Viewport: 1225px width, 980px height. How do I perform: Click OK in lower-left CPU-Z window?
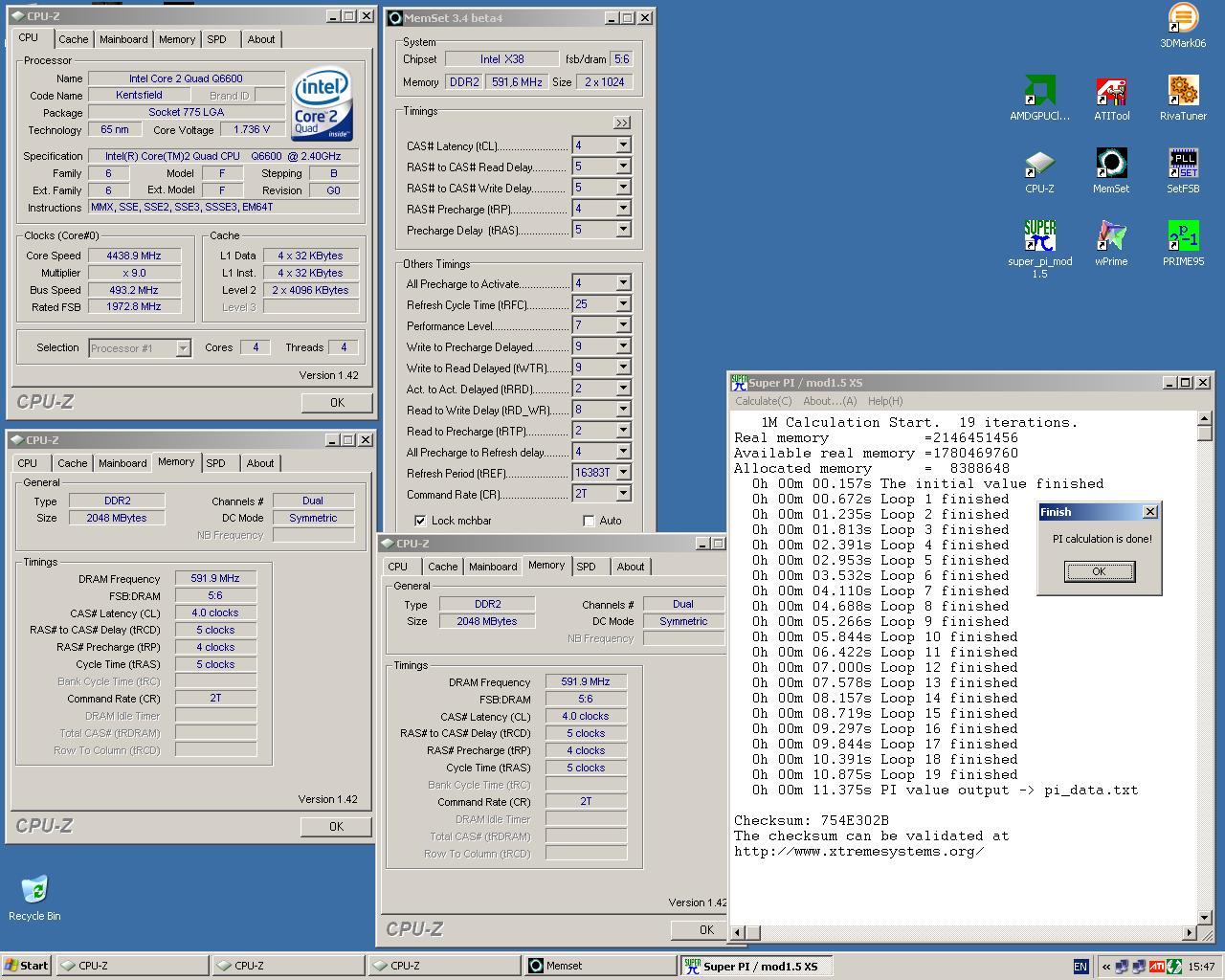pyautogui.click(x=336, y=827)
